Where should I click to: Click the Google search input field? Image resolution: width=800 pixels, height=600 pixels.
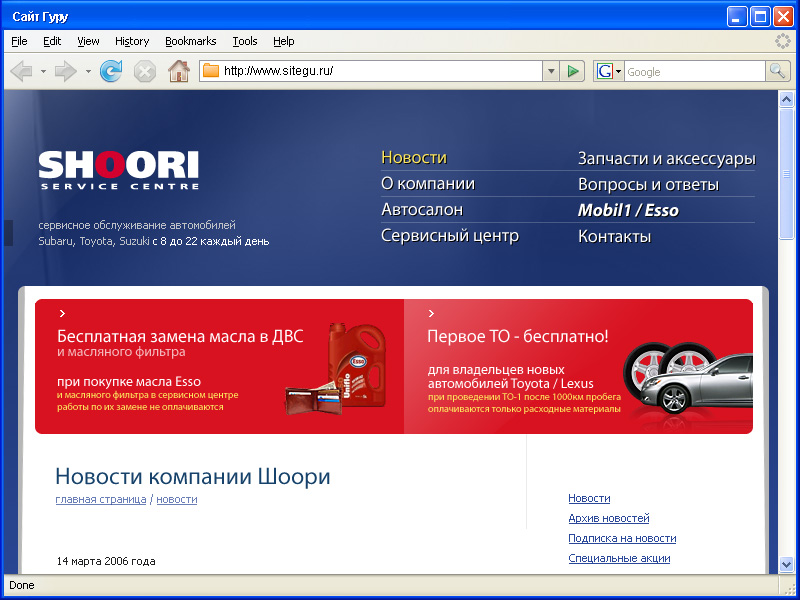pyautogui.click(x=695, y=71)
